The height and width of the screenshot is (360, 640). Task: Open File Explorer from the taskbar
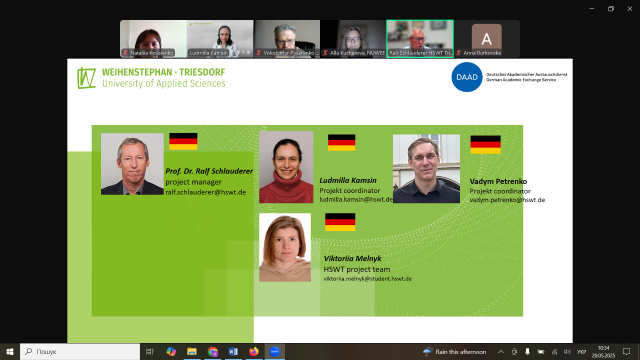click(192, 351)
